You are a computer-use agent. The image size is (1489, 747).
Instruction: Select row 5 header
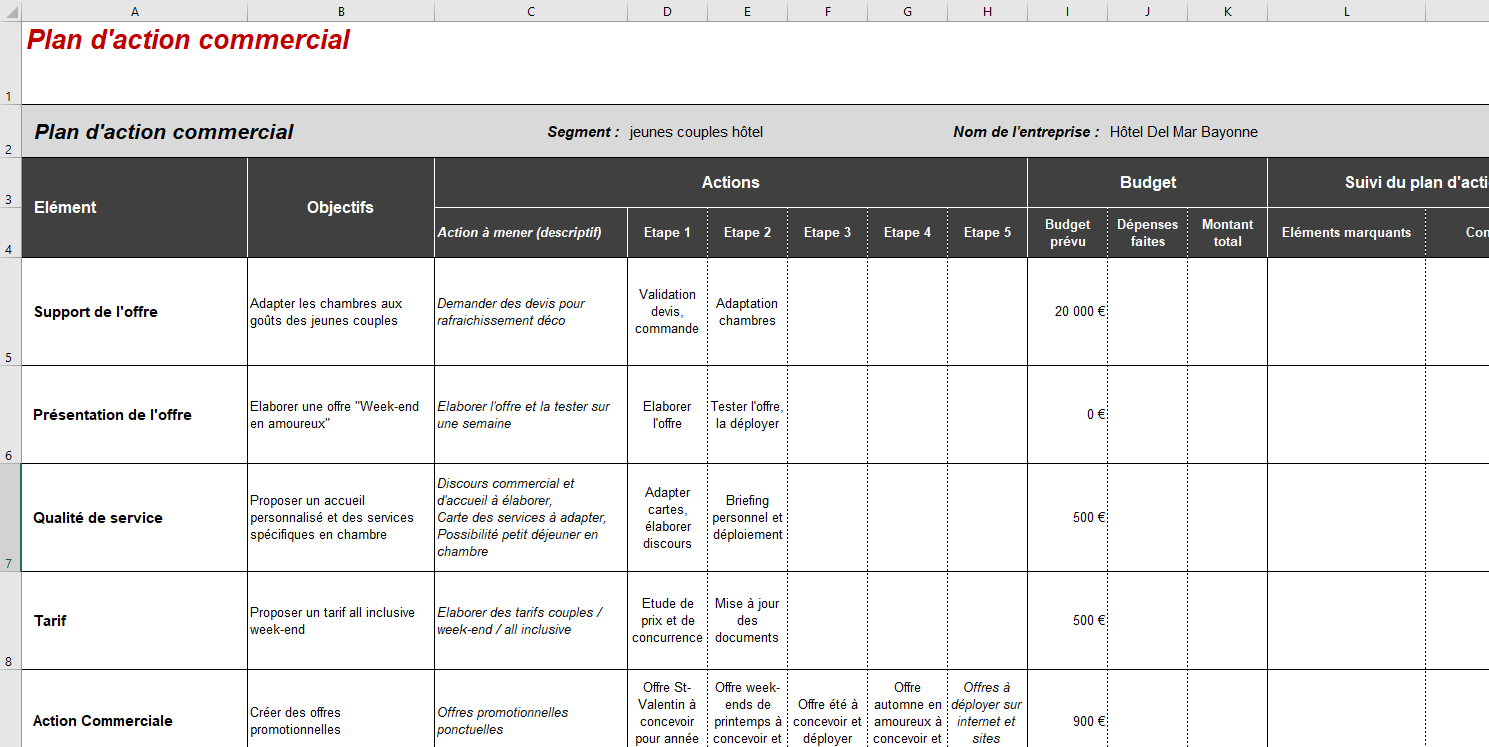click(x=10, y=311)
